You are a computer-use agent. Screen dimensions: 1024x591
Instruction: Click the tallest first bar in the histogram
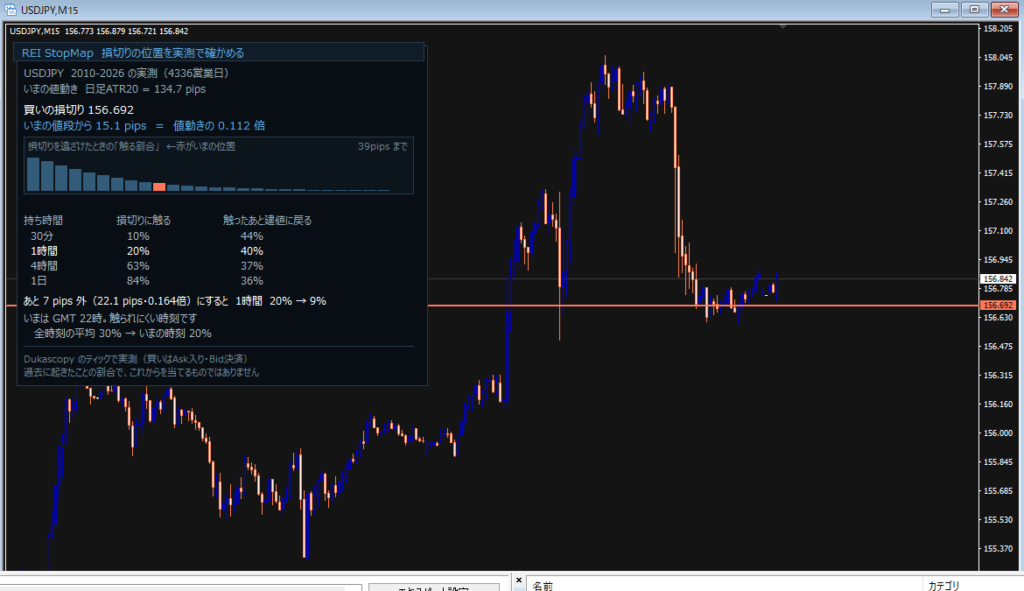pos(33,174)
